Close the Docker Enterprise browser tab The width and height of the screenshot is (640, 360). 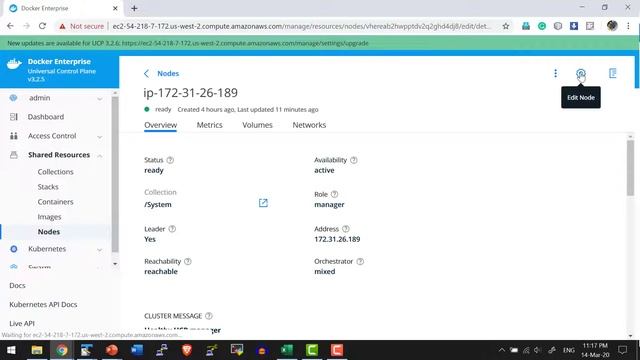tap(115, 8)
